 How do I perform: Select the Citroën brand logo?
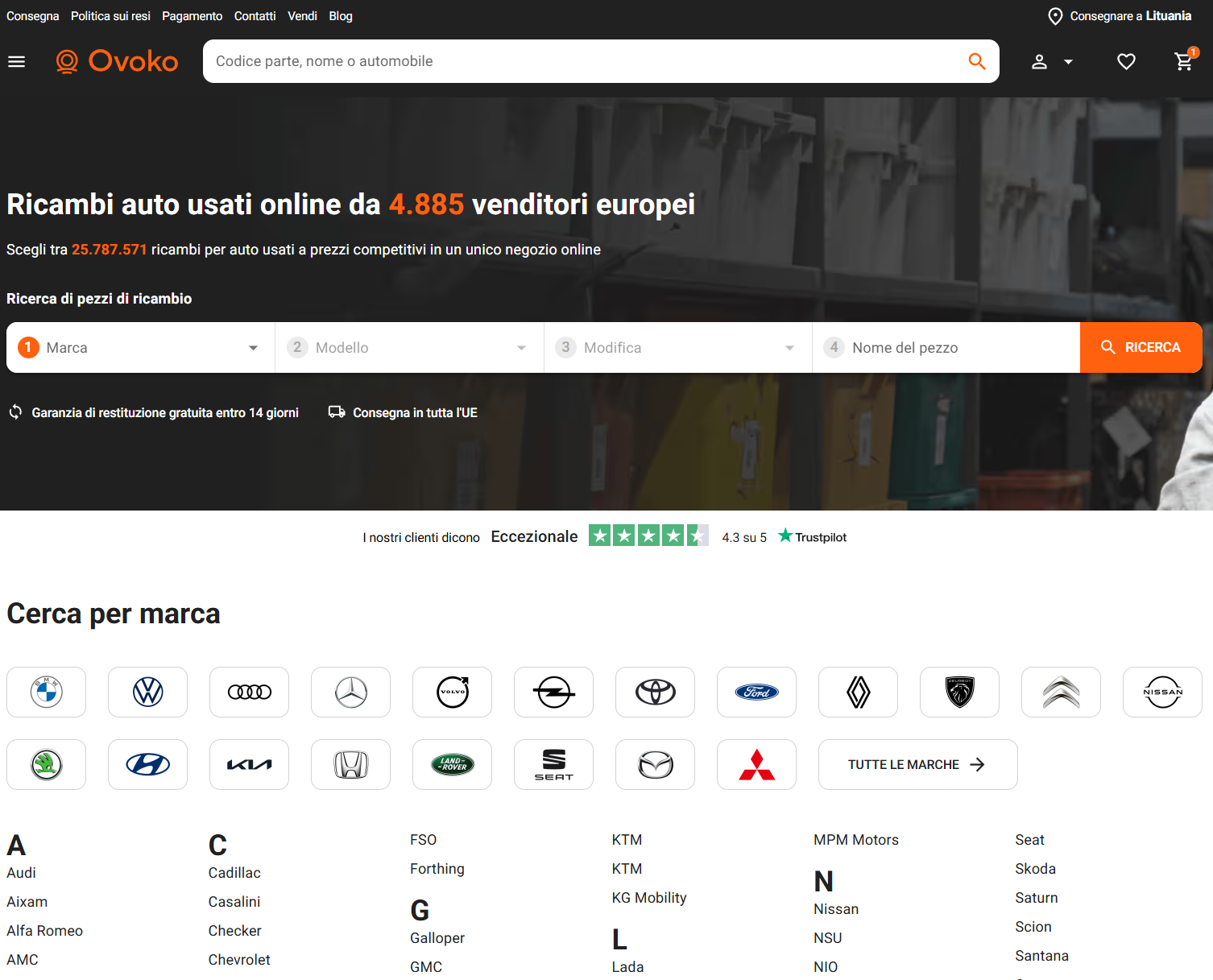1062,692
